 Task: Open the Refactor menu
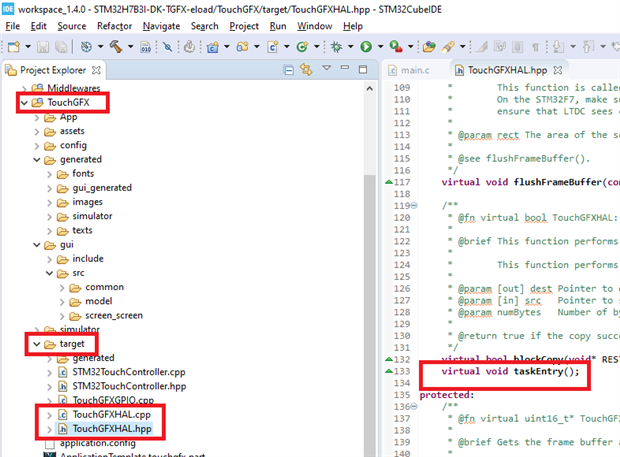click(114, 25)
